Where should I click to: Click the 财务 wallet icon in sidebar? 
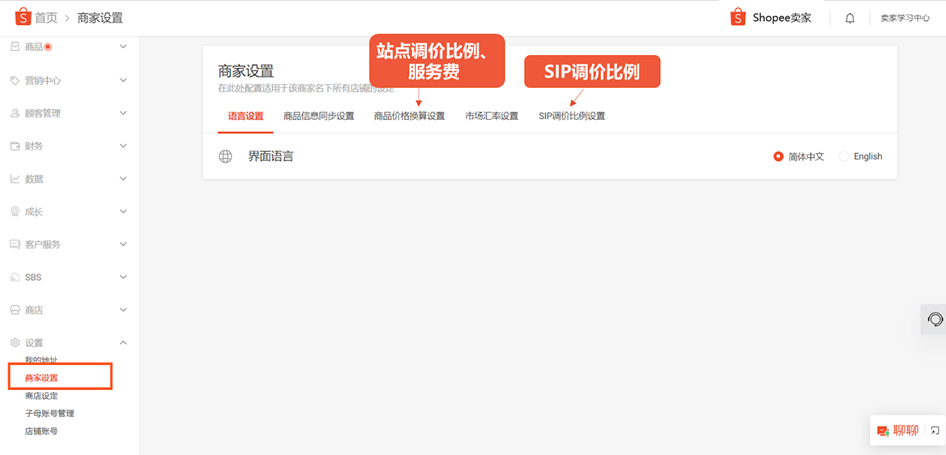[15, 146]
